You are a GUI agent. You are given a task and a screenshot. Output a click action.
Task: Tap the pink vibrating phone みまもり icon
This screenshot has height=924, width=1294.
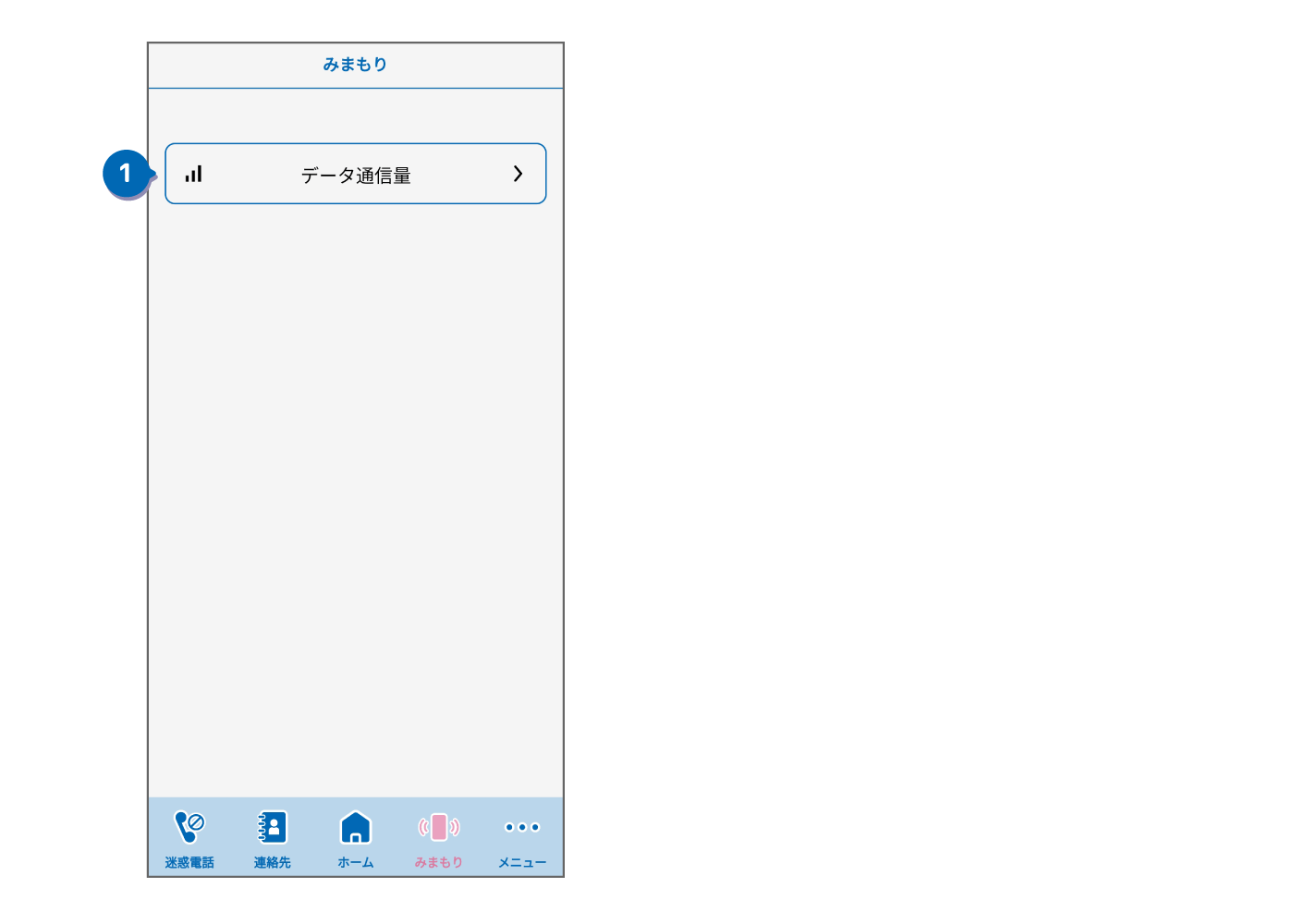point(439,827)
